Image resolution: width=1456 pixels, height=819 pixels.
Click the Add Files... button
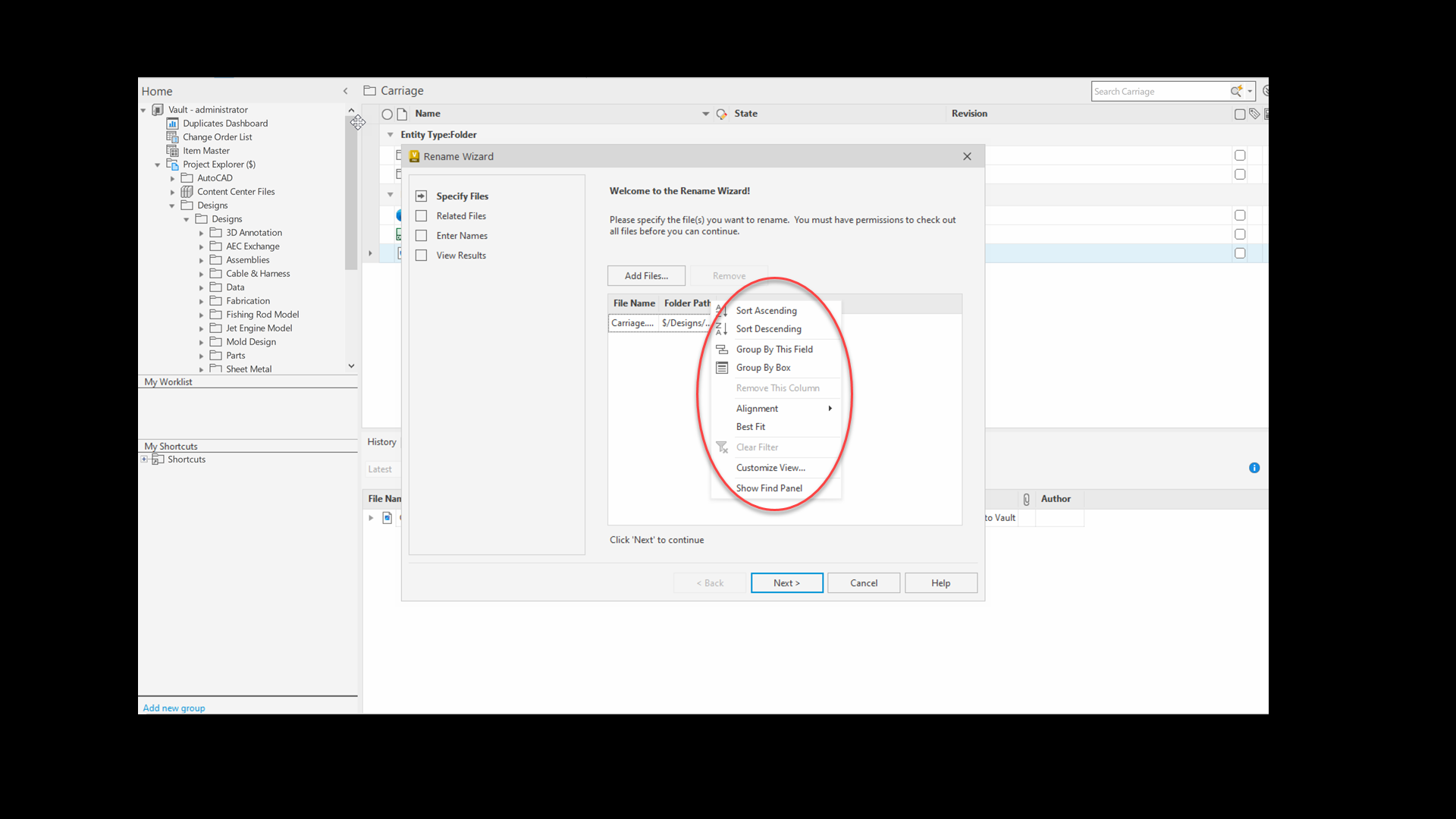coord(646,276)
